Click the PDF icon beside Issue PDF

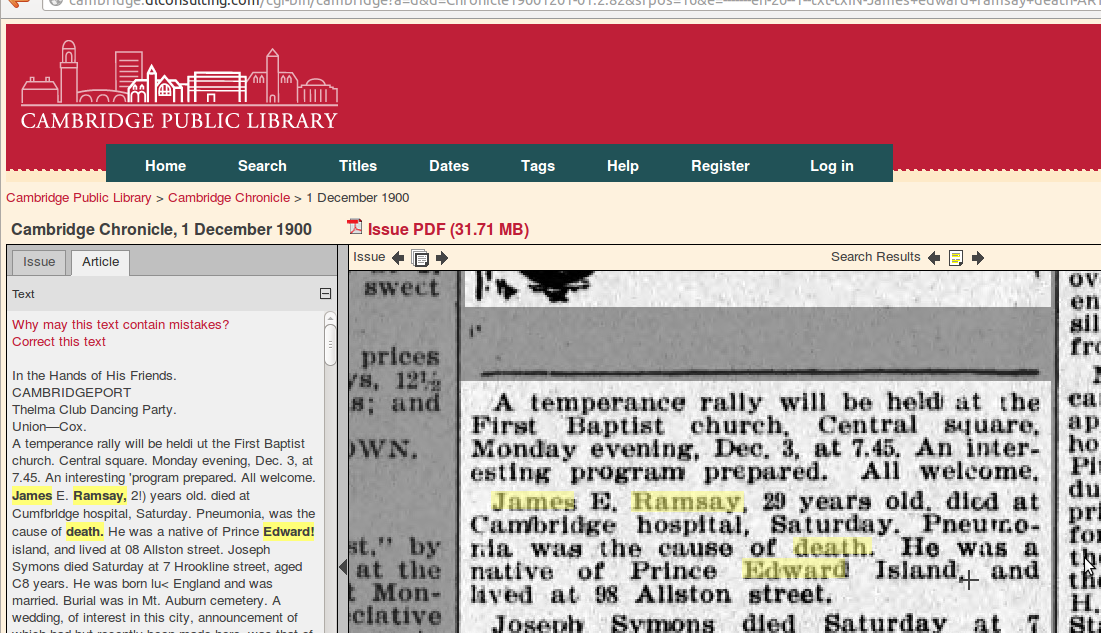tap(354, 229)
